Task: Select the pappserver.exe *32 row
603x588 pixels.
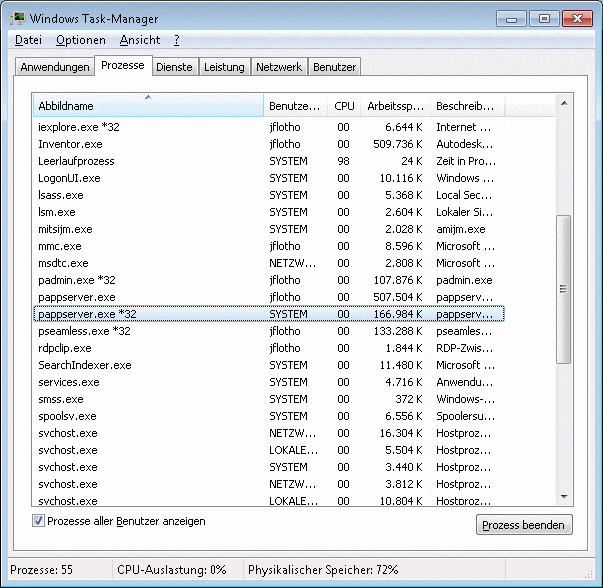Action: tap(269, 314)
